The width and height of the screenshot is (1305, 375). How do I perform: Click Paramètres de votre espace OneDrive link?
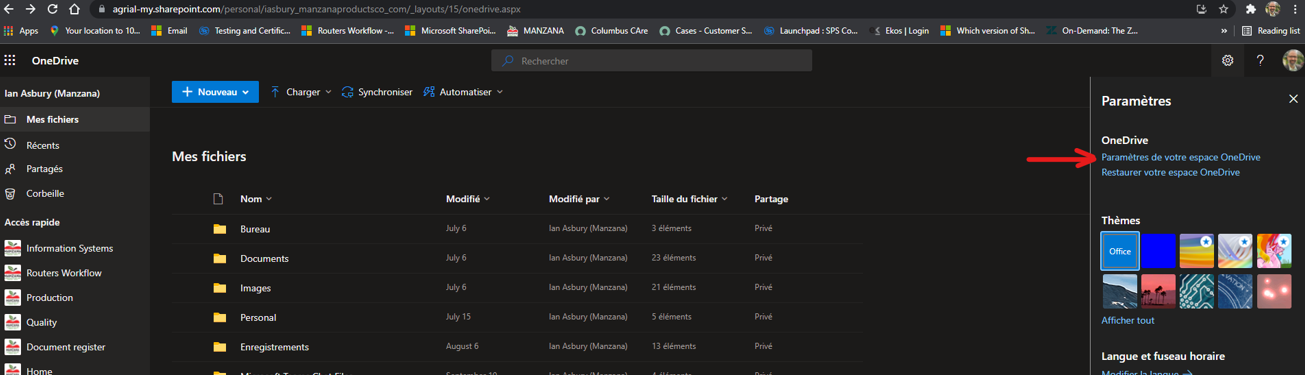(x=1180, y=157)
